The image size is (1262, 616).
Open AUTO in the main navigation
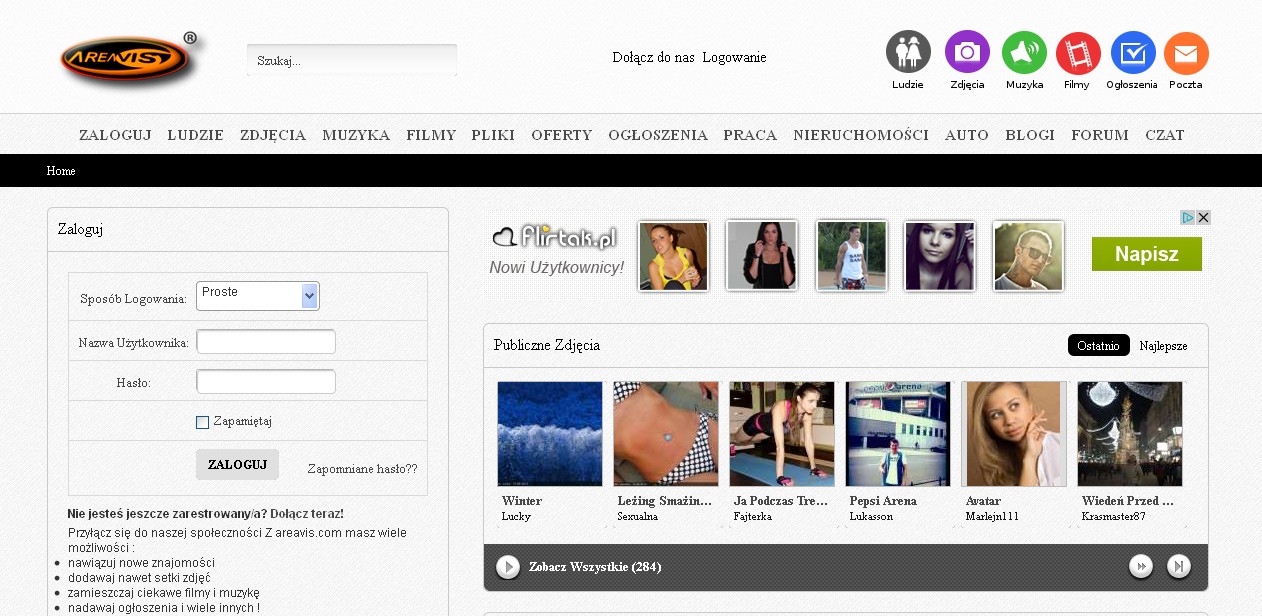pos(967,135)
